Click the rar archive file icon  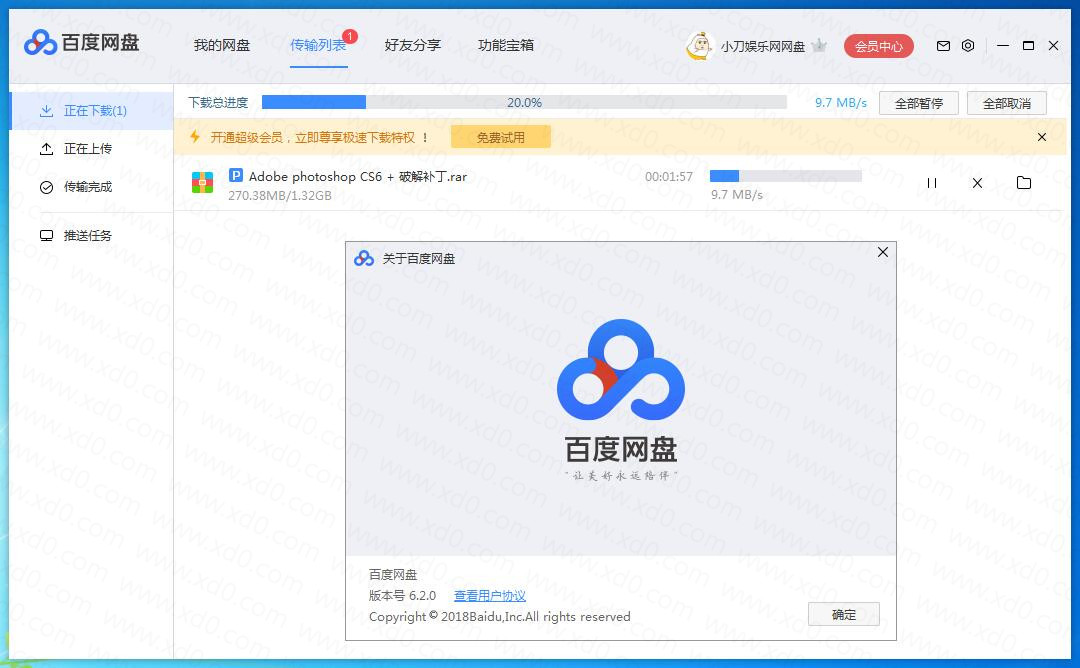pyautogui.click(x=202, y=182)
